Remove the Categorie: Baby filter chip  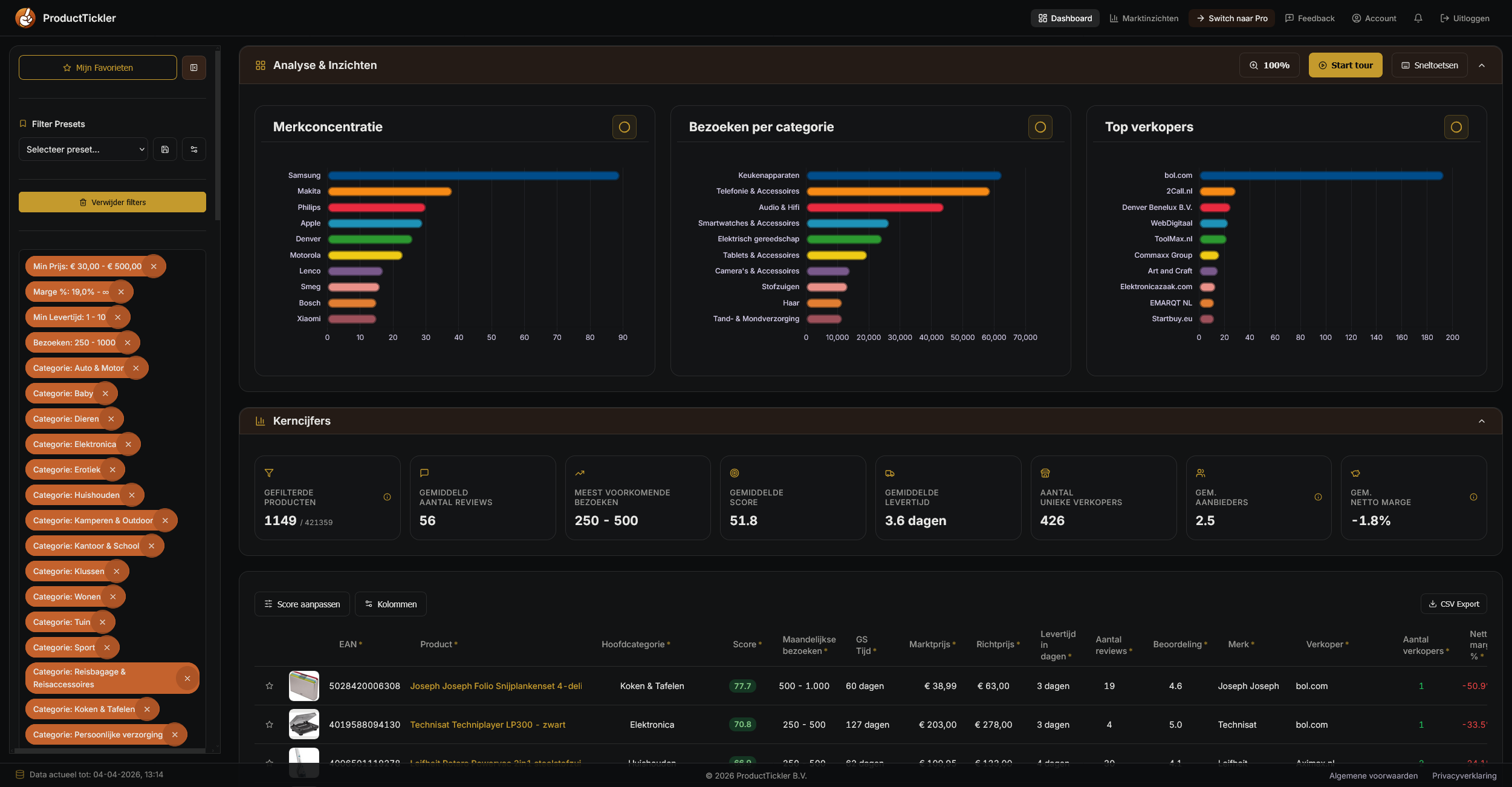point(105,393)
